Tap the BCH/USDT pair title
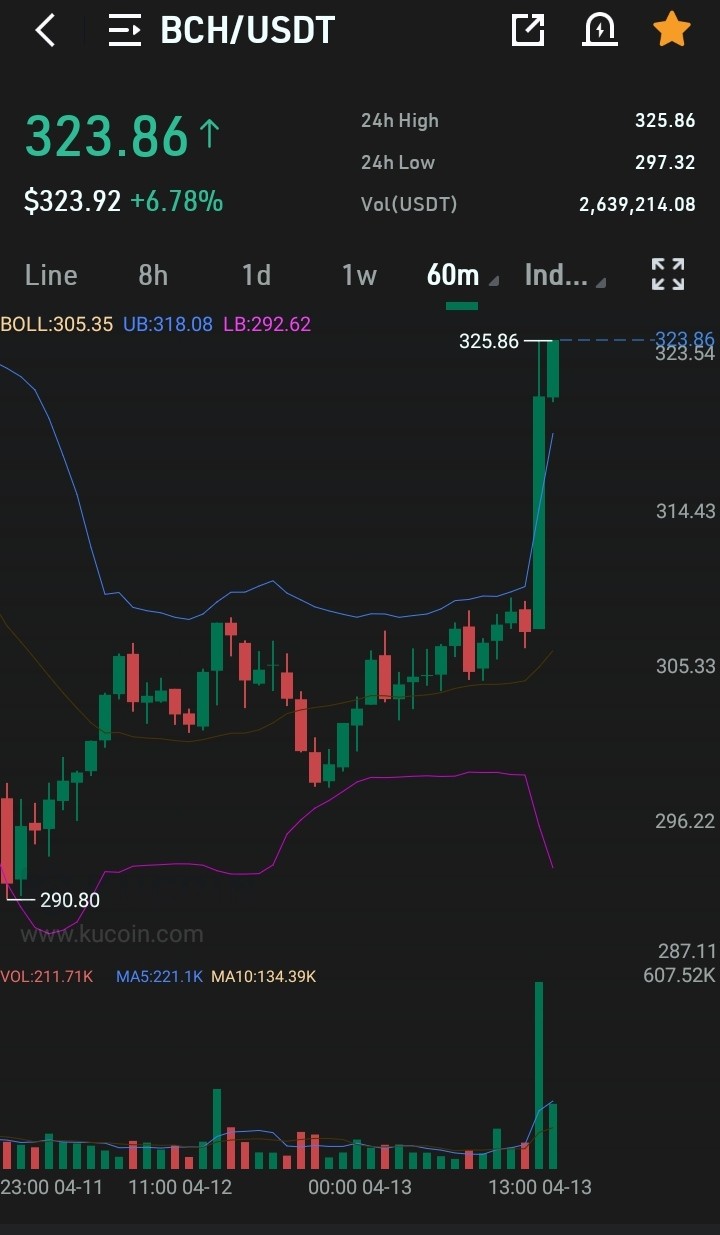This screenshot has height=1235, width=720. [247, 30]
